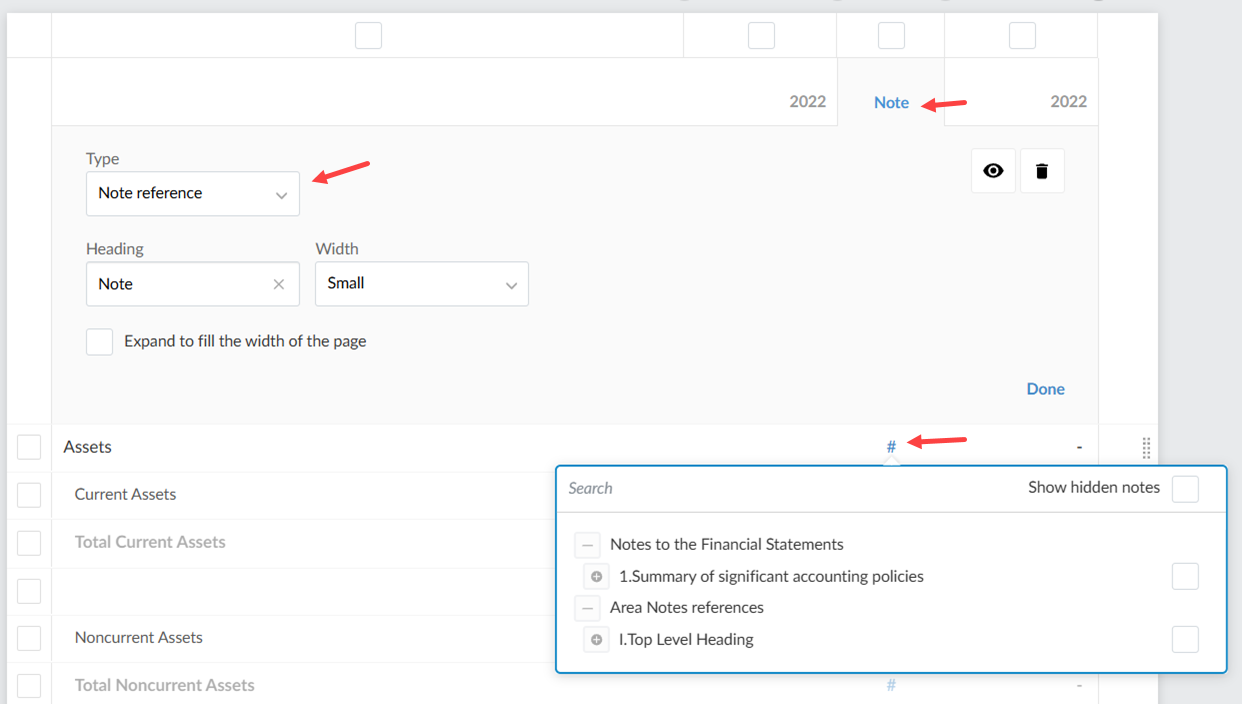The height and width of the screenshot is (704, 1242).
Task: Open the Type dropdown showing Note reference
Action: tap(193, 193)
